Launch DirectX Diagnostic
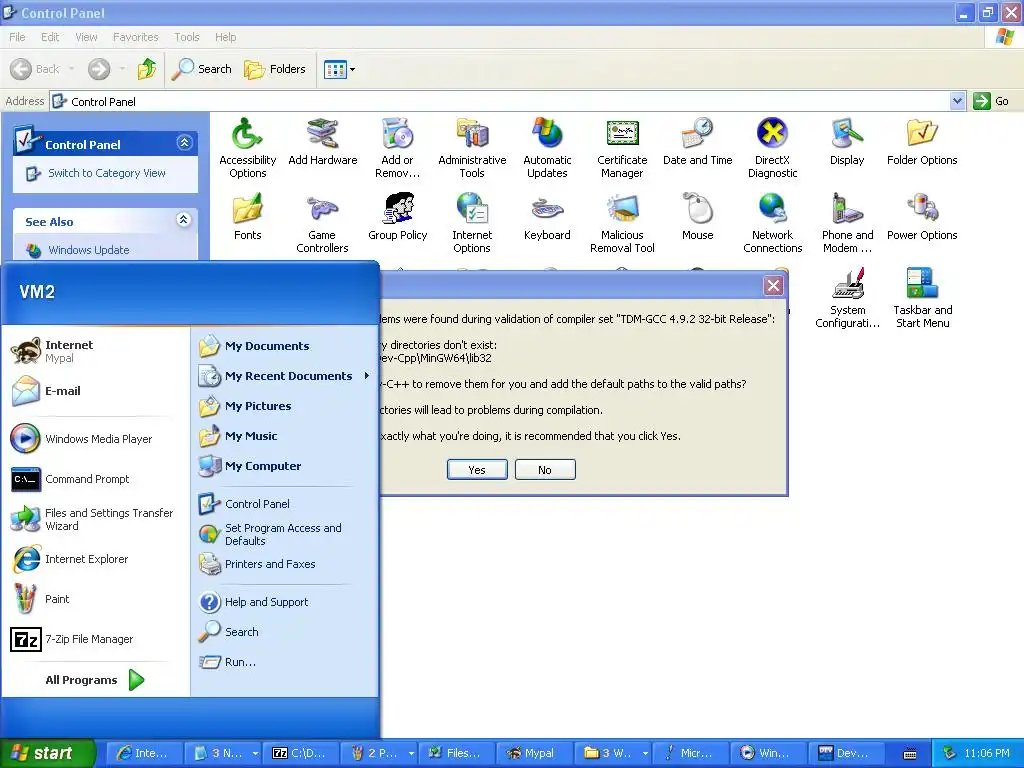The image size is (1024, 768). pyautogui.click(x=773, y=148)
